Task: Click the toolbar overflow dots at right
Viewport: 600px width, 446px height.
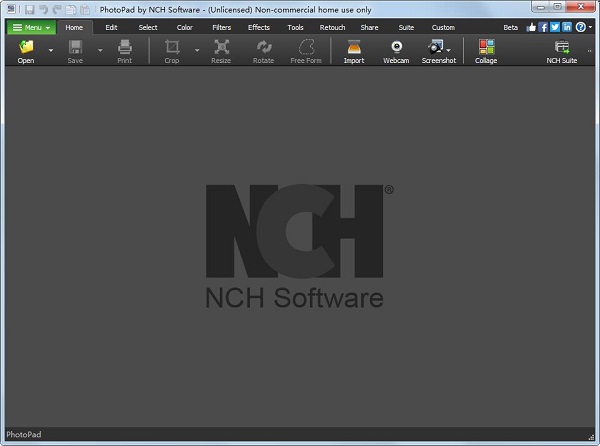Action: tap(589, 50)
